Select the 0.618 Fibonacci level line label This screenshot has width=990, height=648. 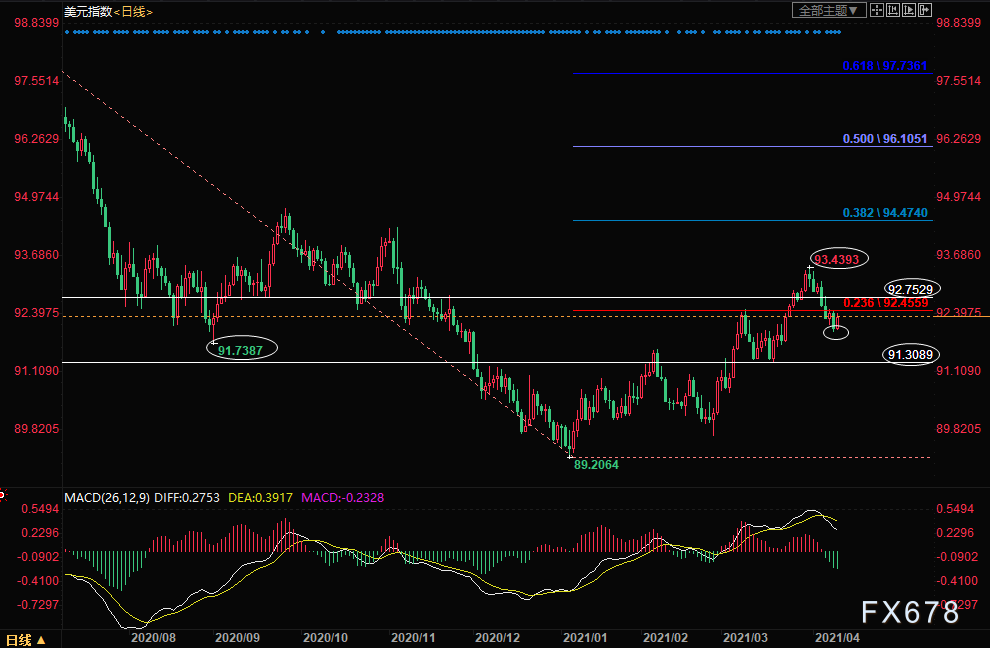click(x=884, y=66)
